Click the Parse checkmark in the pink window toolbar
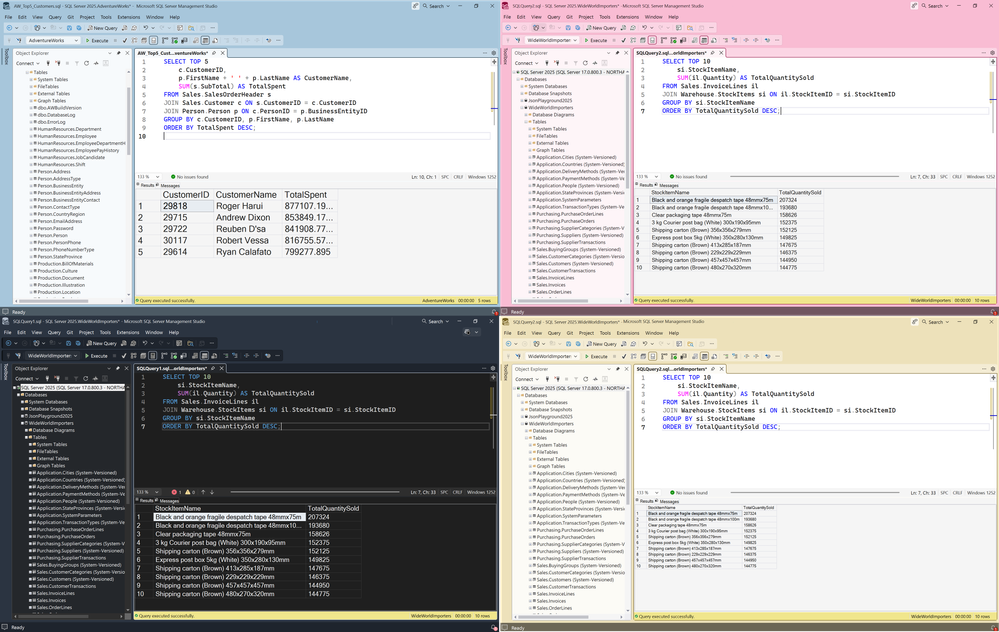 [624, 40]
